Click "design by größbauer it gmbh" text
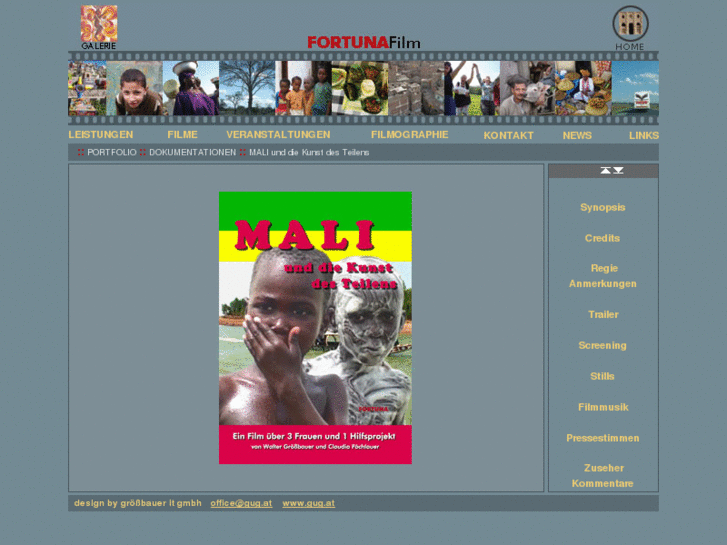727x545 pixels. (x=138, y=503)
